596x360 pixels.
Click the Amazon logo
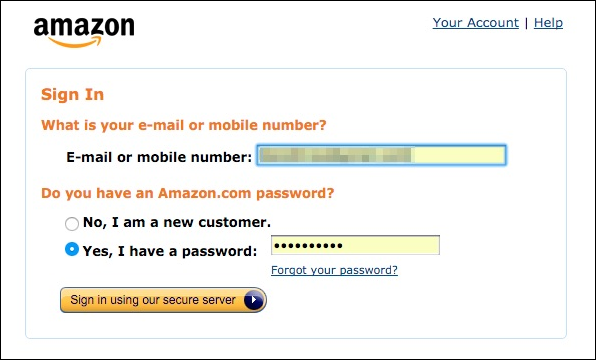pyautogui.click(x=84, y=33)
